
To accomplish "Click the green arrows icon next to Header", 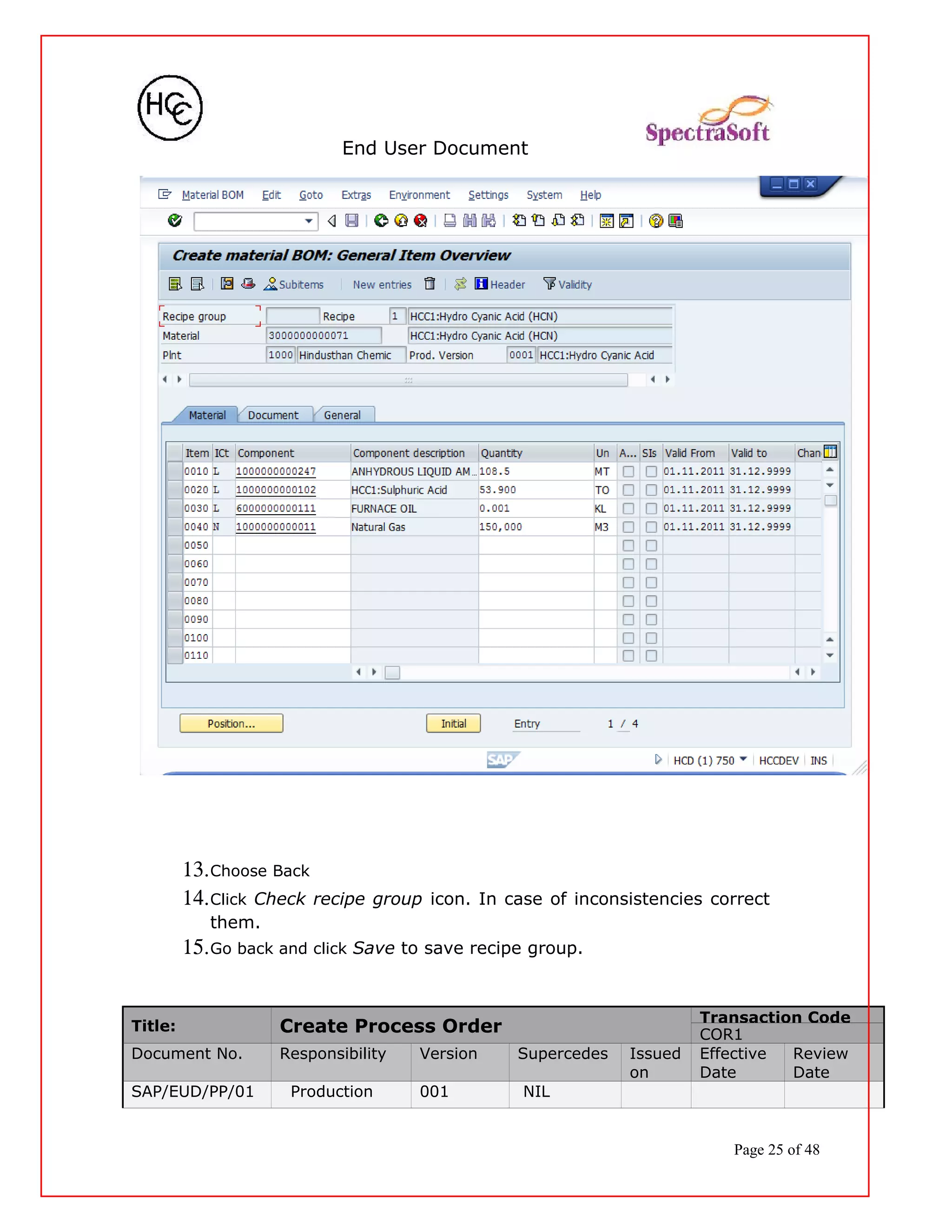I will (x=461, y=284).
